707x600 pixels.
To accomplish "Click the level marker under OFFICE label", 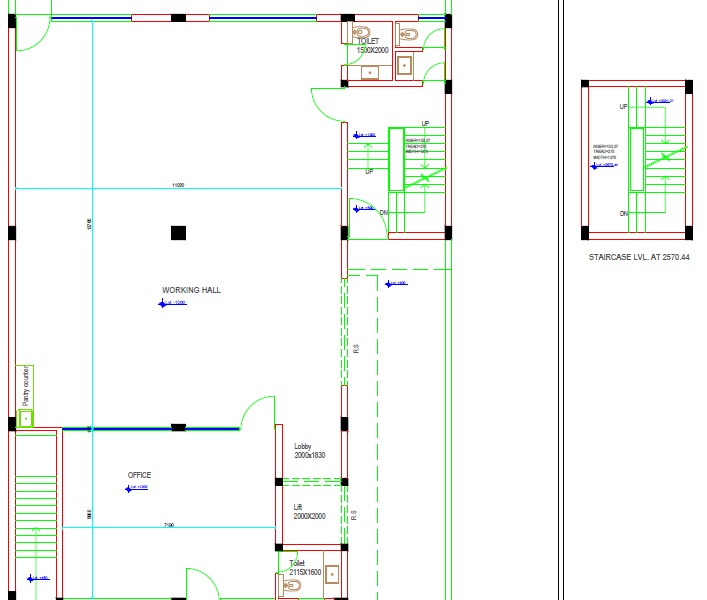I will pyautogui.click(x=137, y=488).
